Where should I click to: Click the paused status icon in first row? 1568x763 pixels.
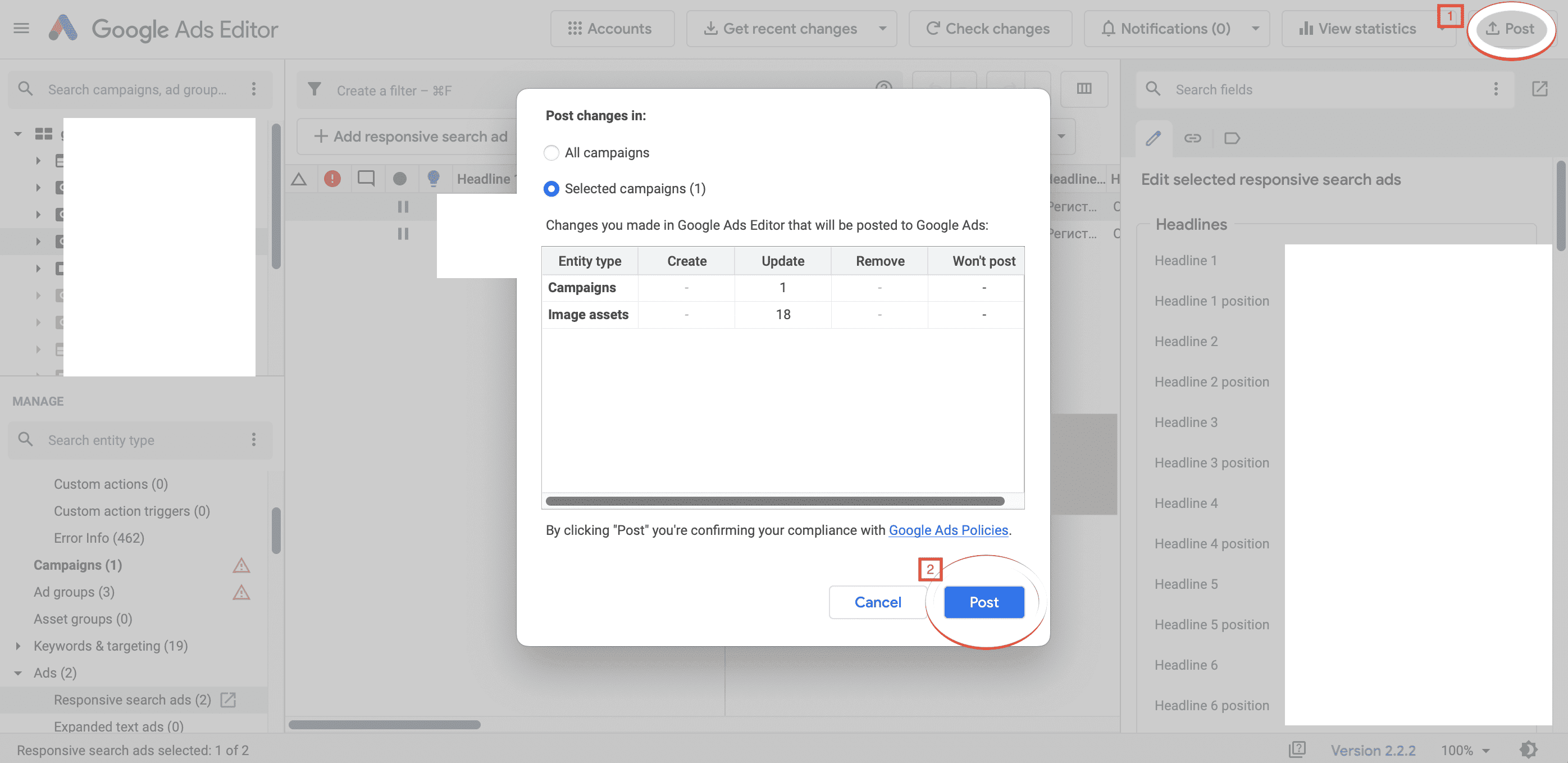coord(402,206)
